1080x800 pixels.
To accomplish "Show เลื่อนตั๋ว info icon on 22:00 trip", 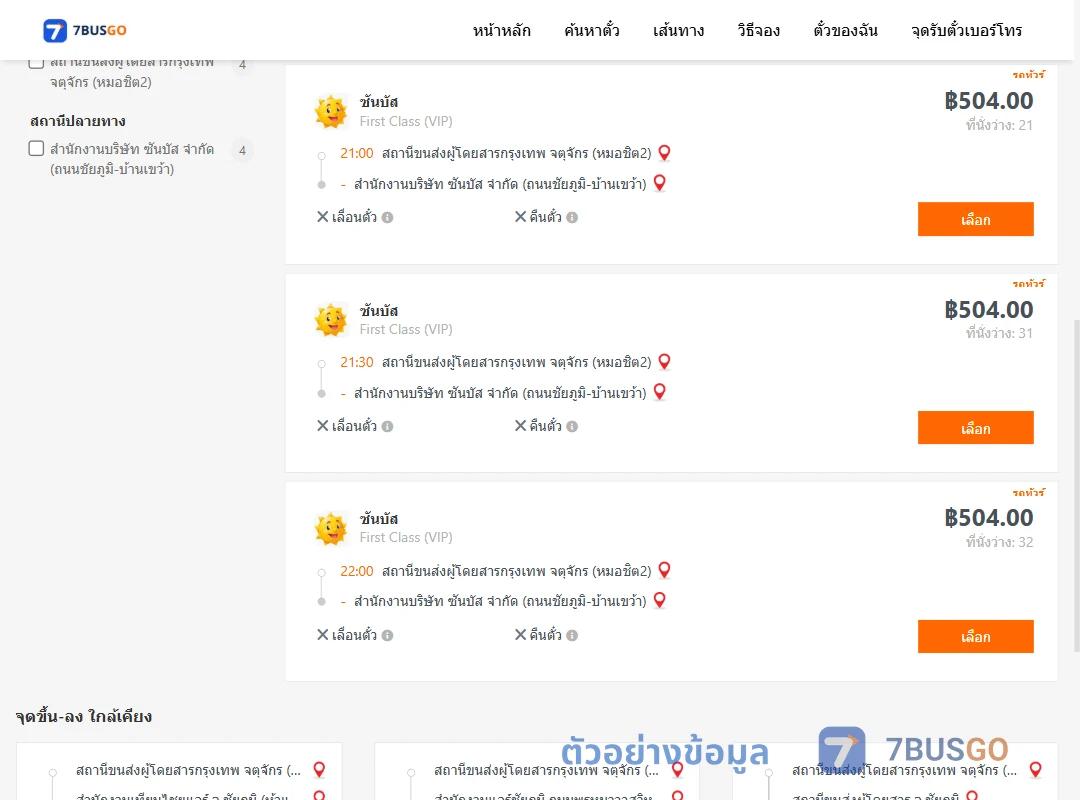I will [x=388, y=635].
